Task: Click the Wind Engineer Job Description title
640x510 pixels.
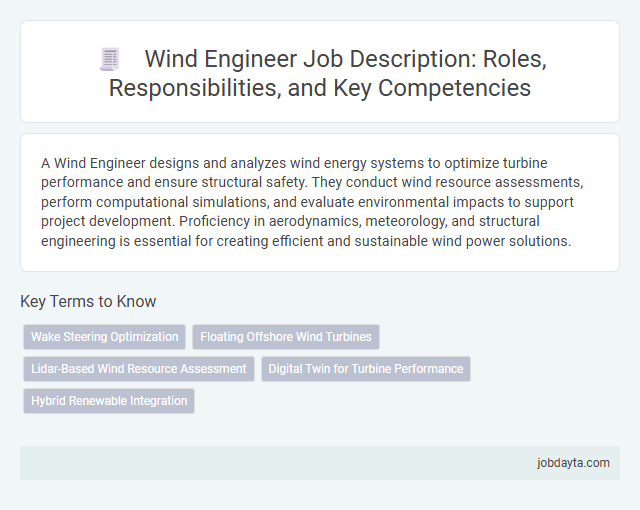Action: point(327,73)
